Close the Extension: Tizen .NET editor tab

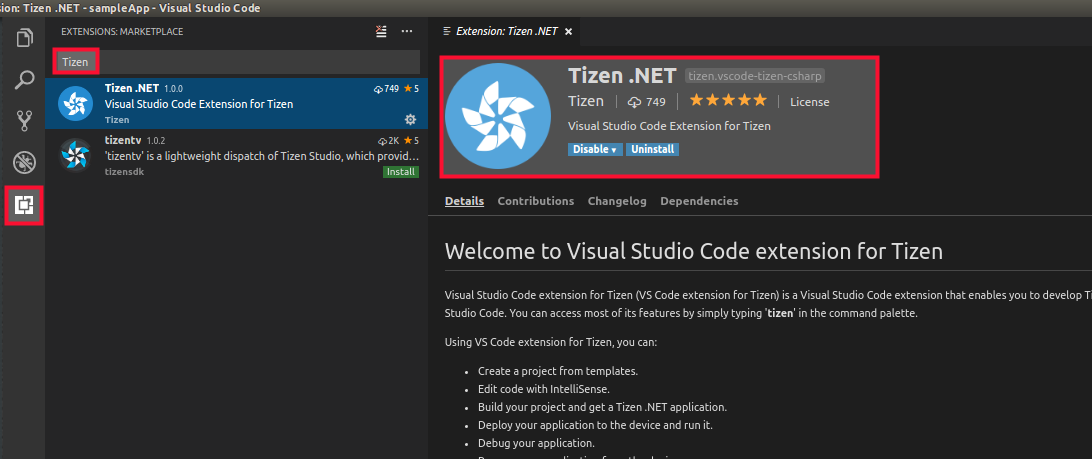[x=569, y=32]
